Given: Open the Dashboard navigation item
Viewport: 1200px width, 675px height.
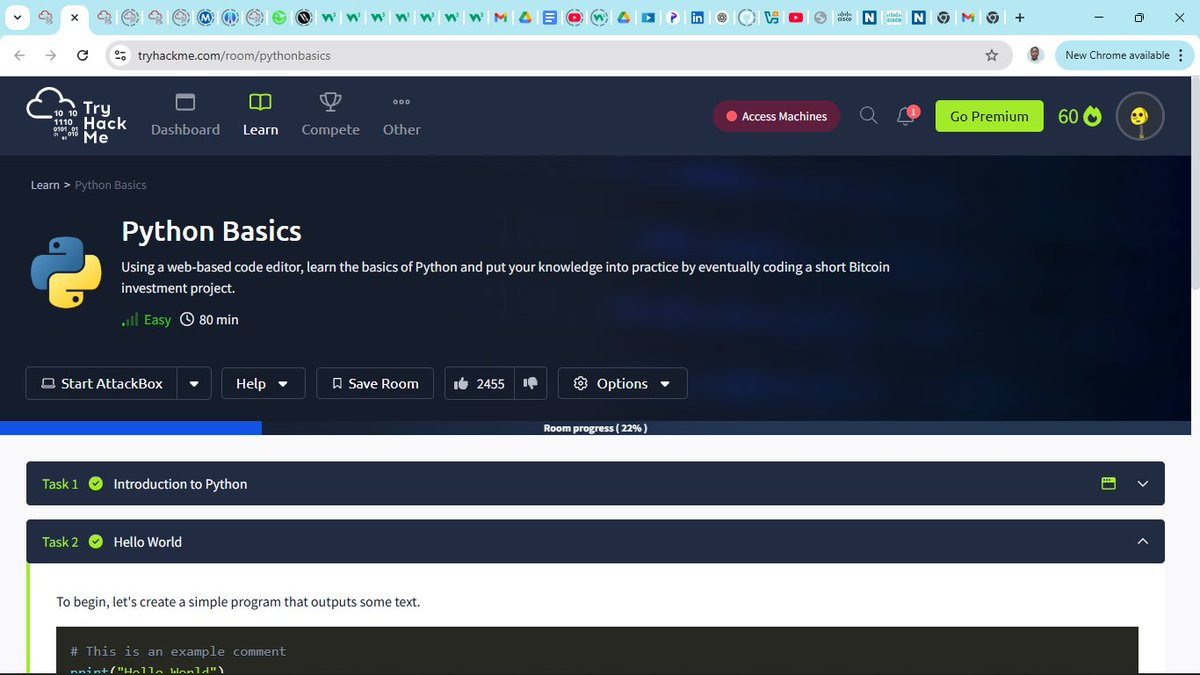Looking at the screenshot, I should coord(185,115).
